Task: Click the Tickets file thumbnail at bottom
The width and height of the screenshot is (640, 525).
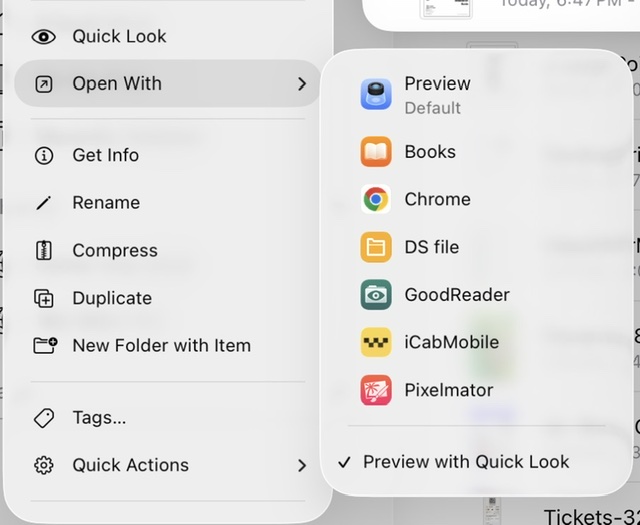Action: (492, 510)
